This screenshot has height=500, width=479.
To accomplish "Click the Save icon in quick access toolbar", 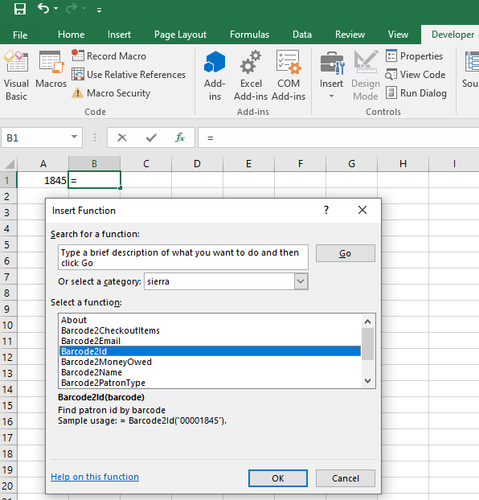I will pos(20,9).
